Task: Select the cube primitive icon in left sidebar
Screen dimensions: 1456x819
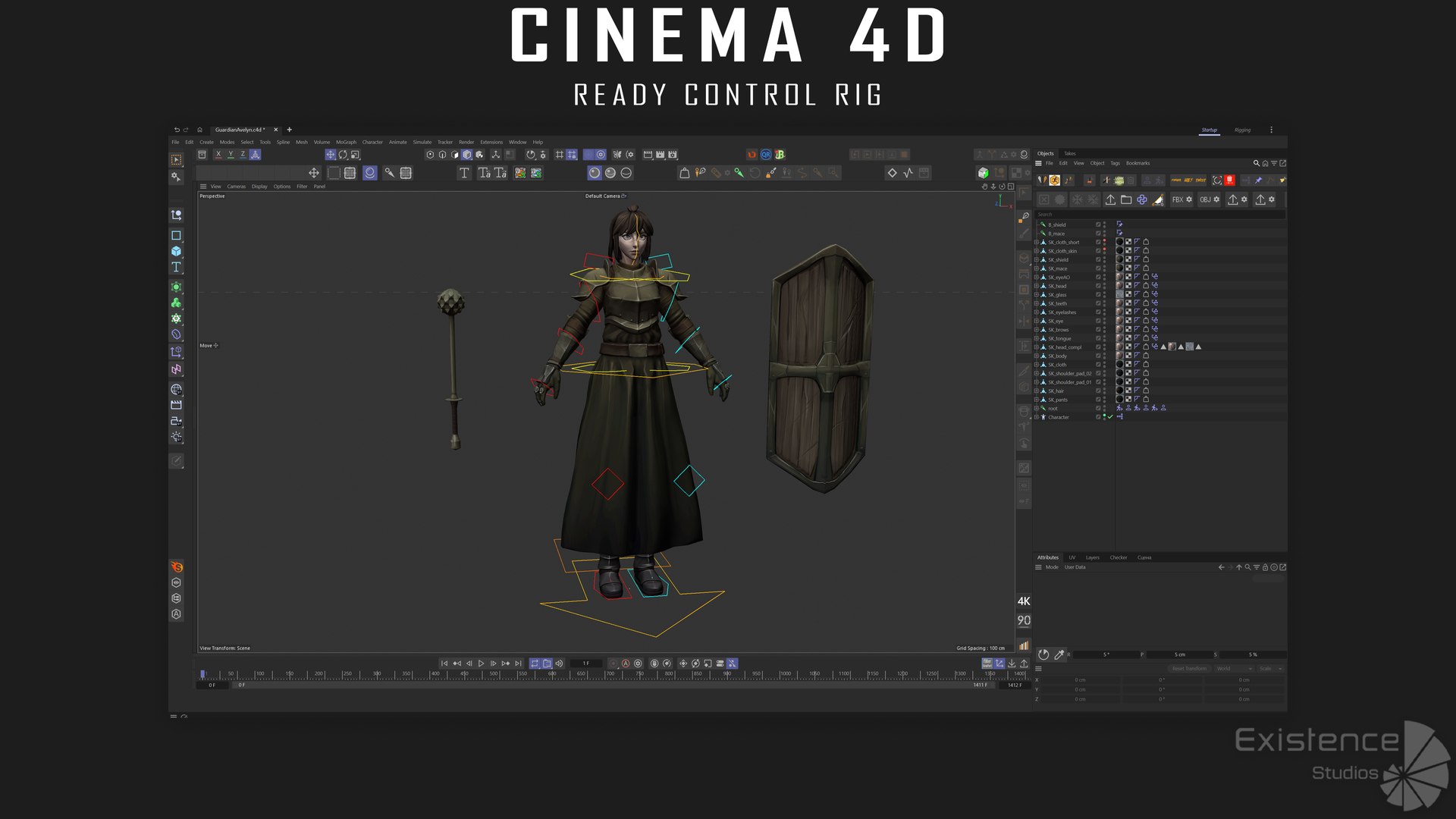Action: (x=176, y=251)
